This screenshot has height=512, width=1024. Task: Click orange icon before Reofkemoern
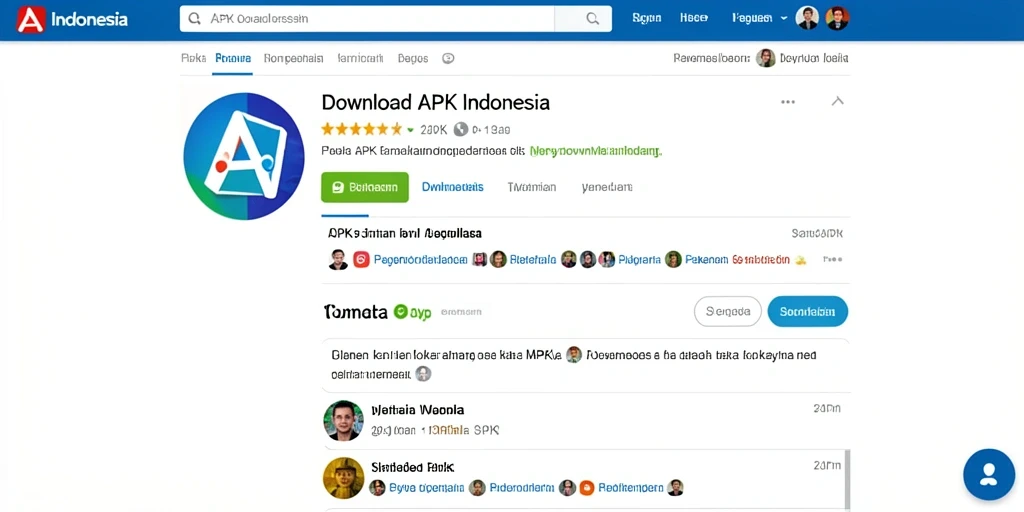pyautogui.click(x=586, y=487)
